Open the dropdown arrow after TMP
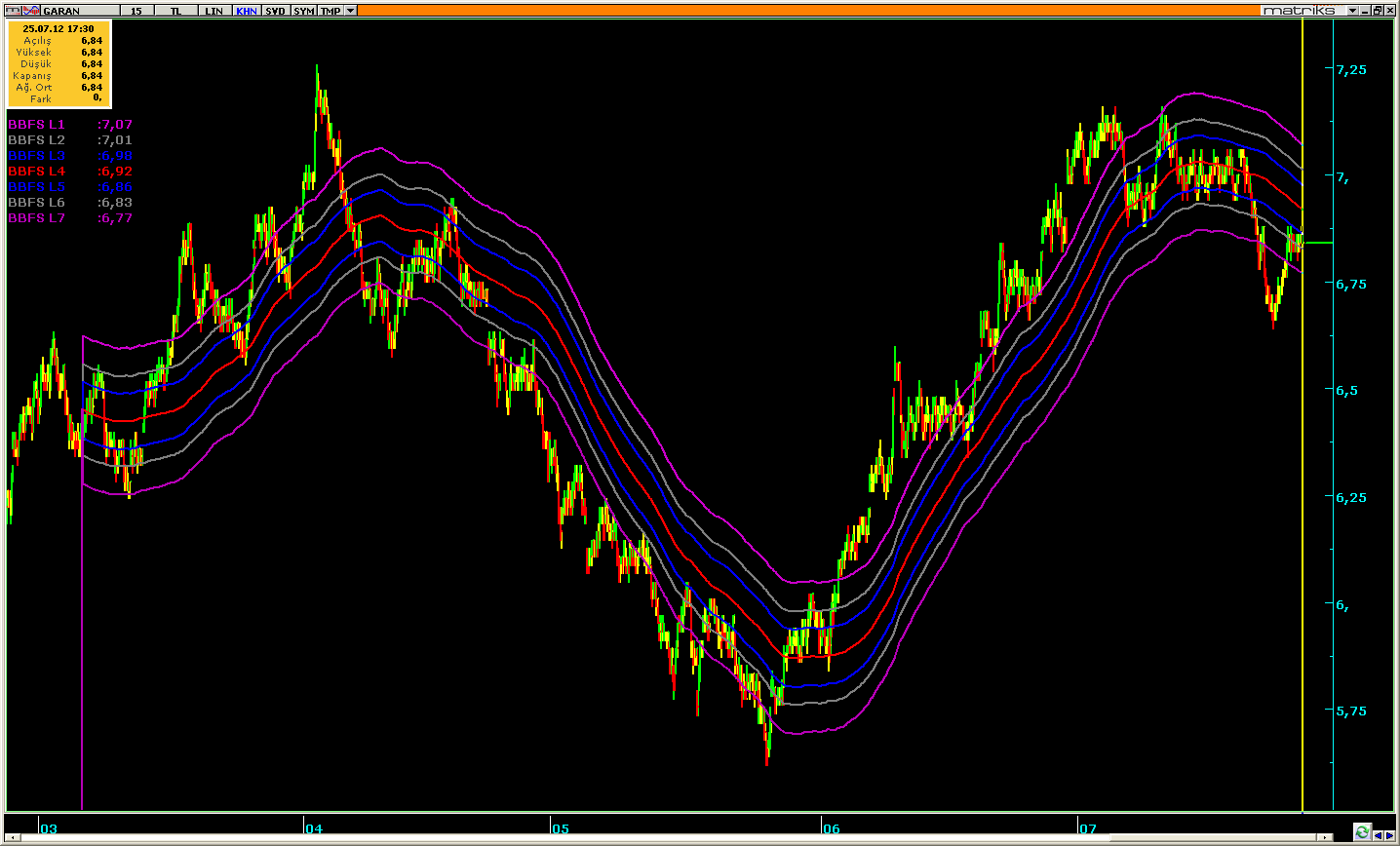Image resolution: width=1400 pixels, height=846 pixels. (x=350, y=11)
